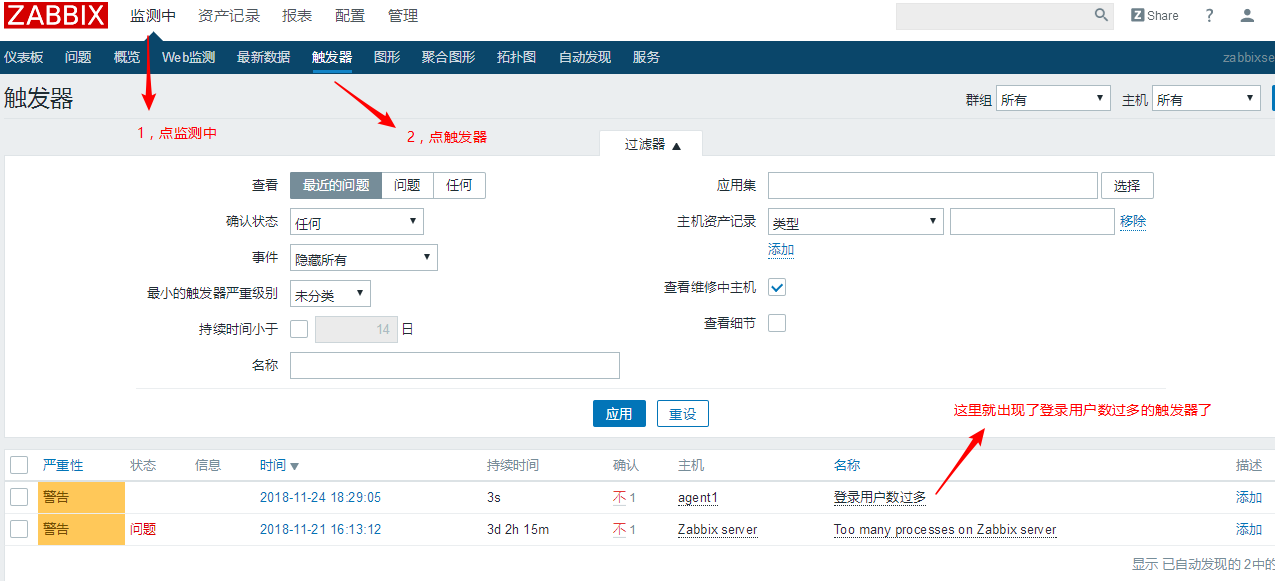1275x581 pixels.
Task: Open the 报表 top menu
Action: pyautogui.click(x=297, y=16)
